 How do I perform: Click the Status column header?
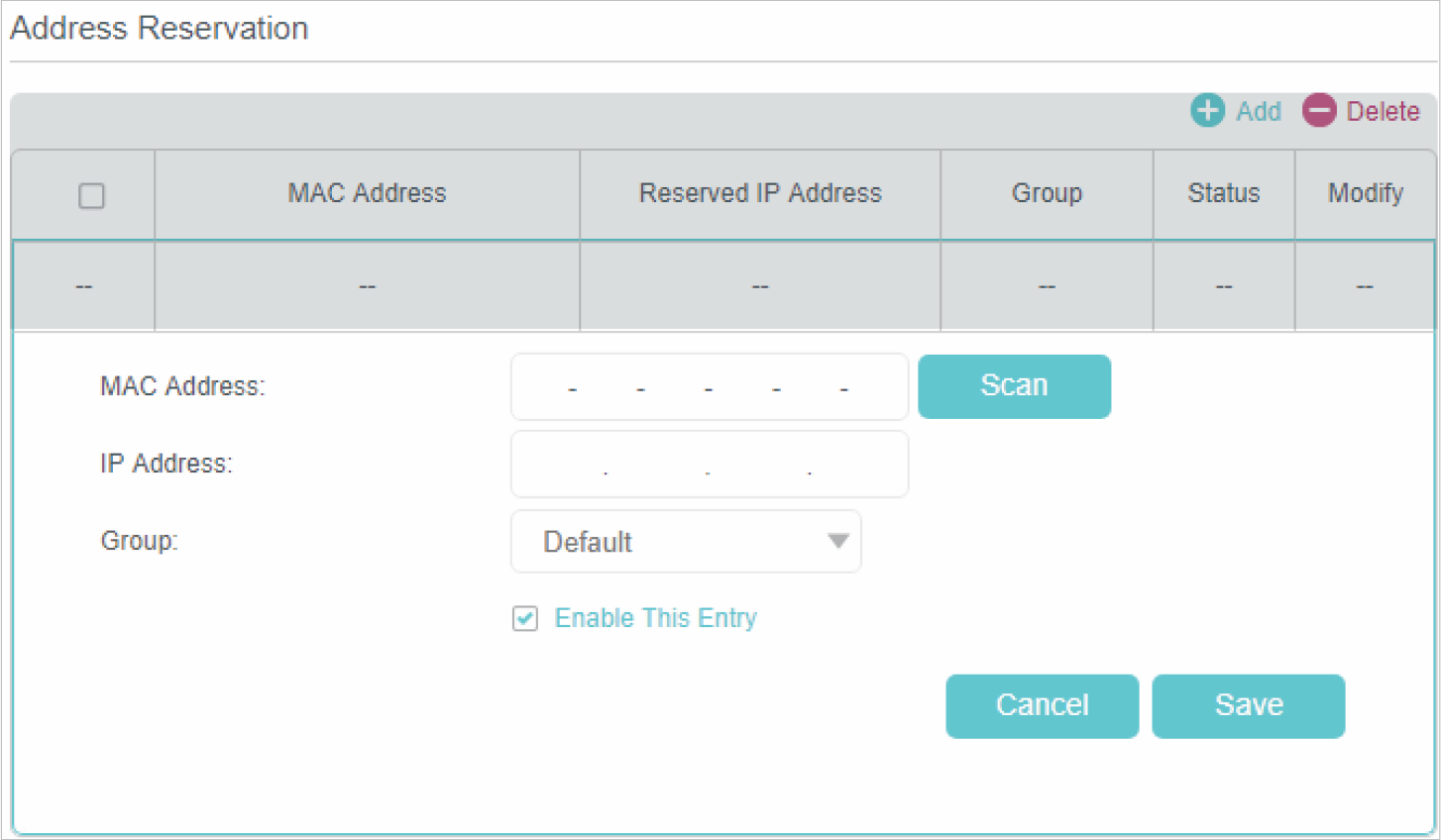pos(1223,193)
